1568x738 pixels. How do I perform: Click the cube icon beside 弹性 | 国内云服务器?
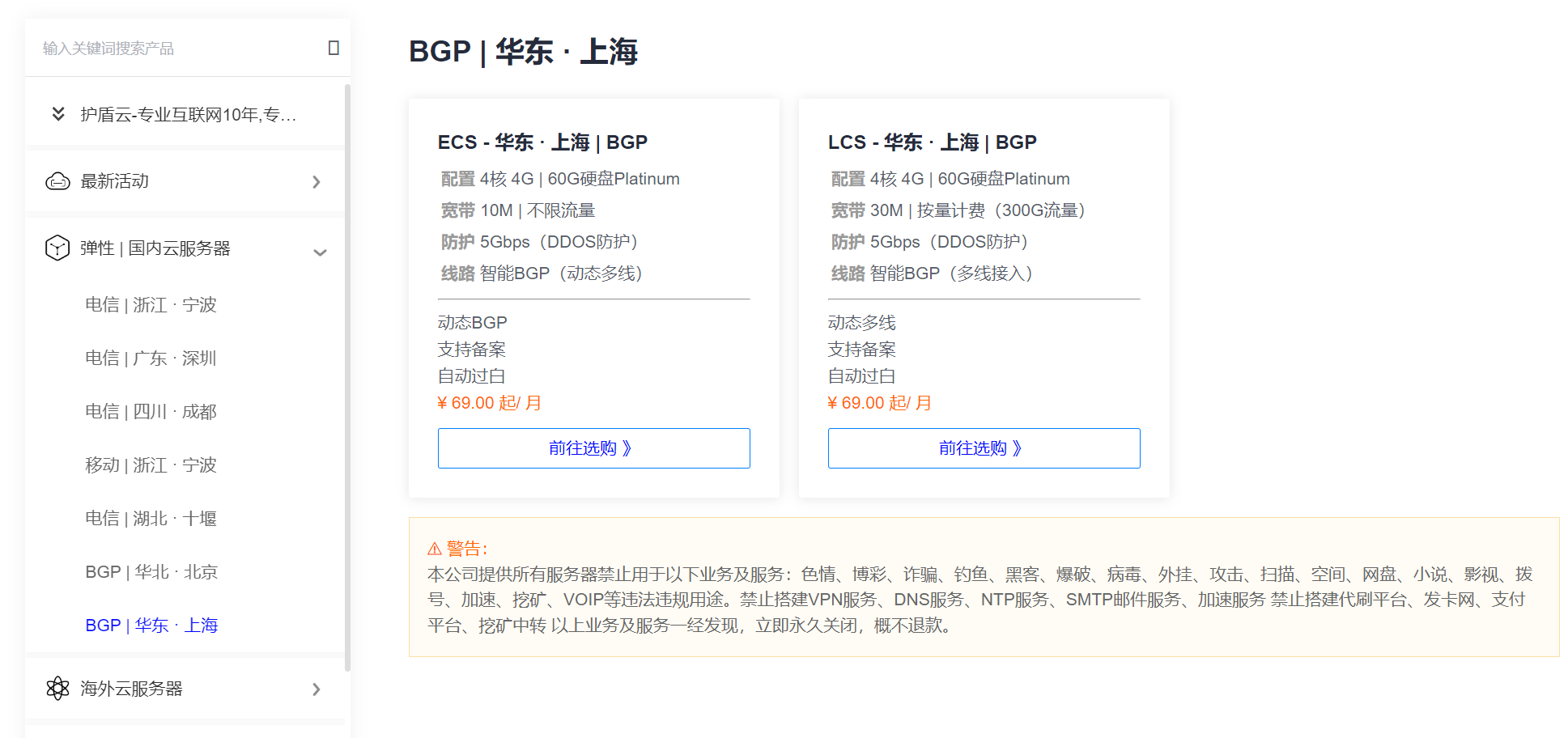(57, 248)
